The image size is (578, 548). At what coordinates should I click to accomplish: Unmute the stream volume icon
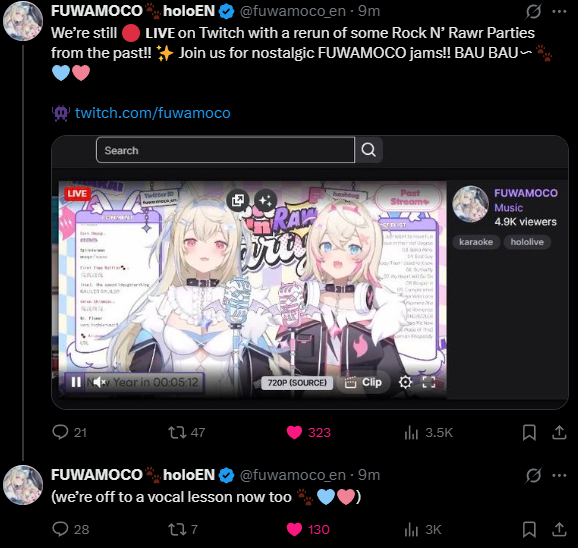tap(99, 382)
